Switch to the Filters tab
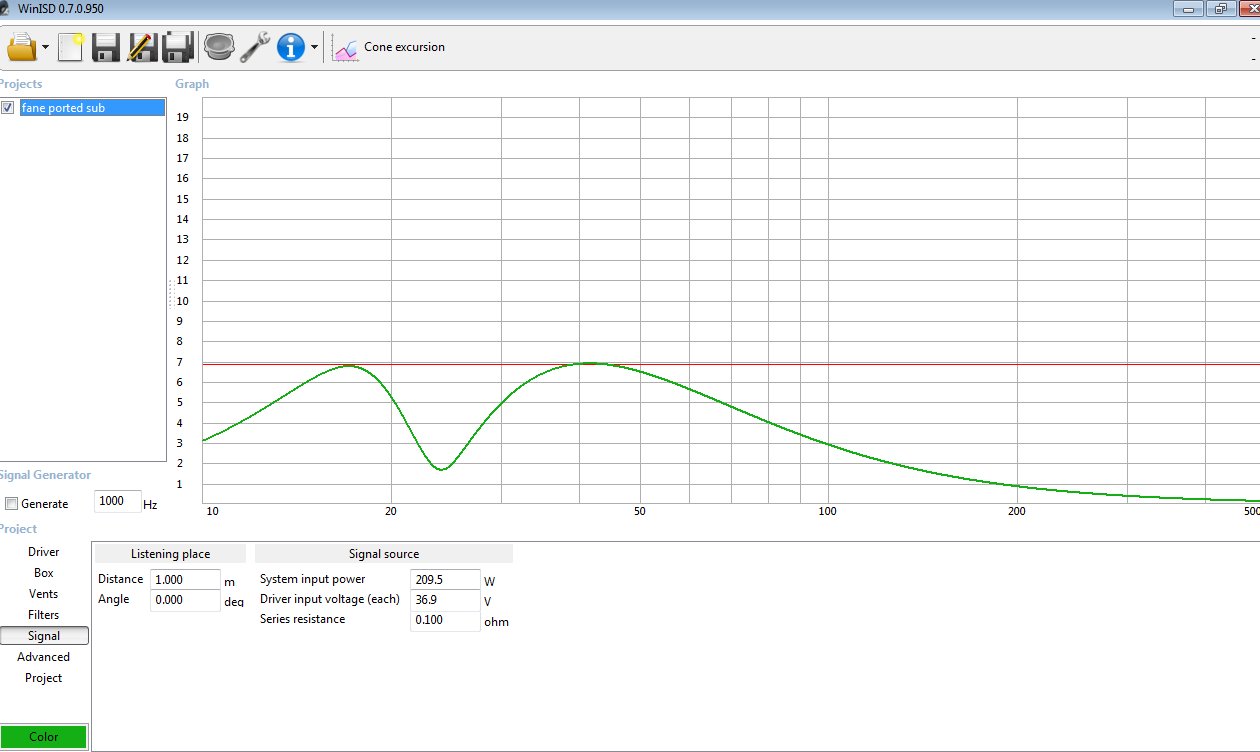Screen dimensions: 1260x752 [x=44, y=615]
